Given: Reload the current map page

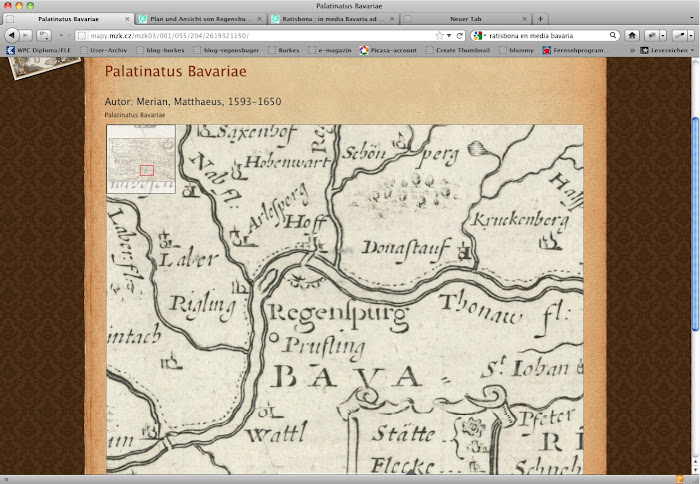Looking at the screenshot, I should click(x=461, y=35).
